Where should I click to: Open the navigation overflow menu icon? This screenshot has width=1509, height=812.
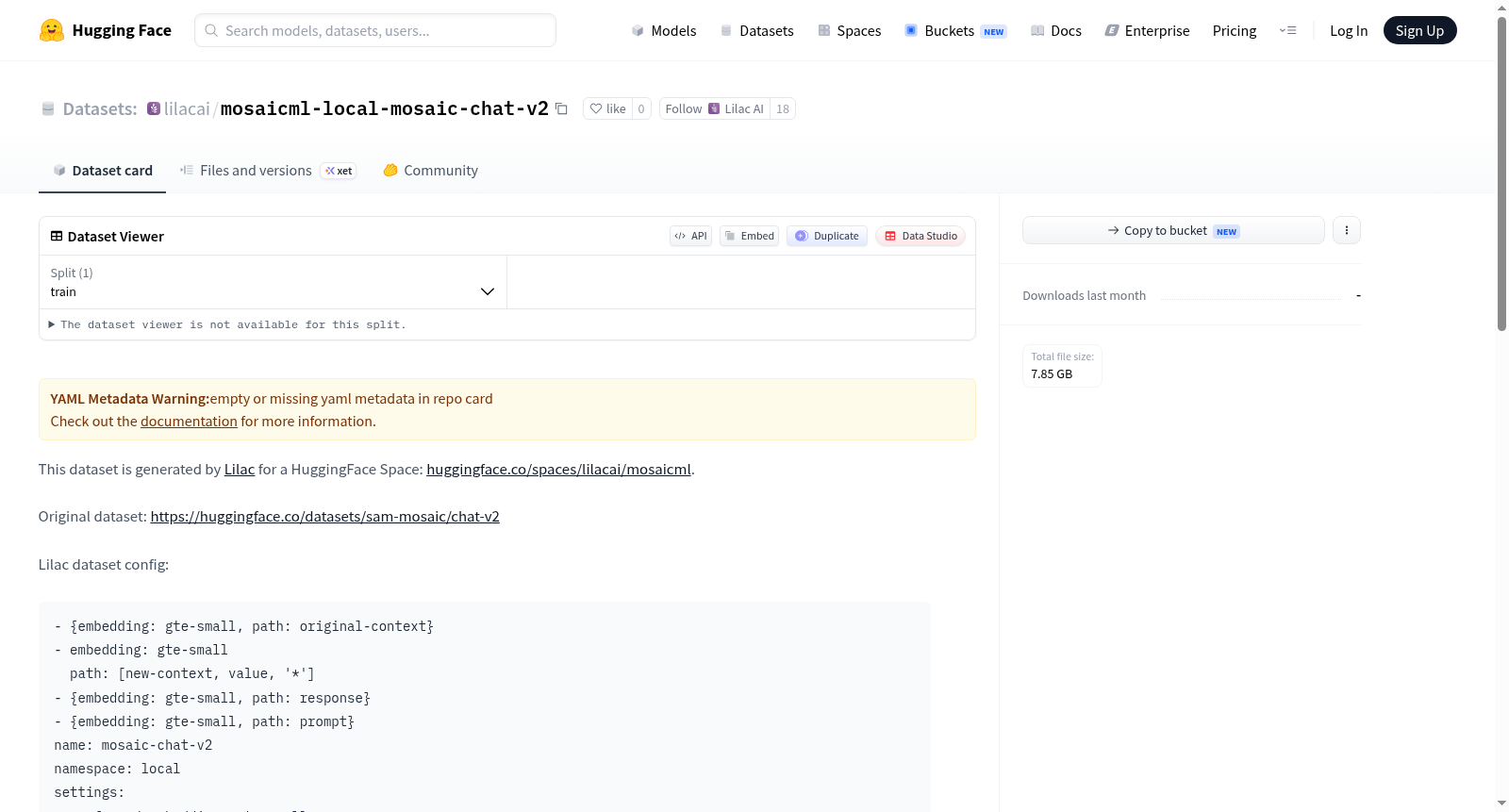click(1287, 30)
